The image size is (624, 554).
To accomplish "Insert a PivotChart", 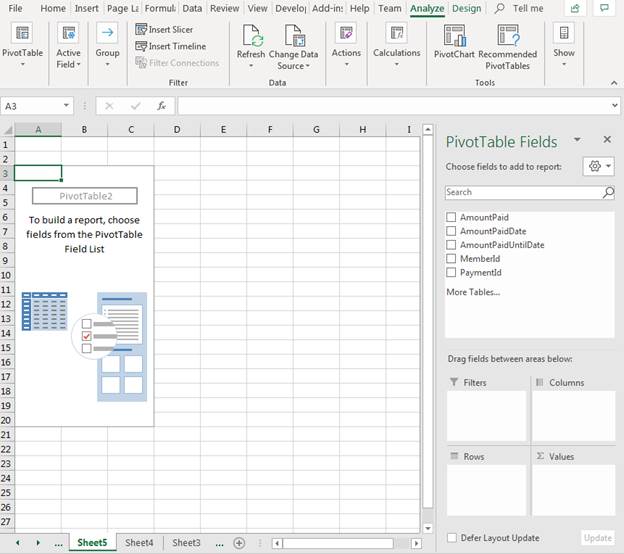I will pos(454,41).
